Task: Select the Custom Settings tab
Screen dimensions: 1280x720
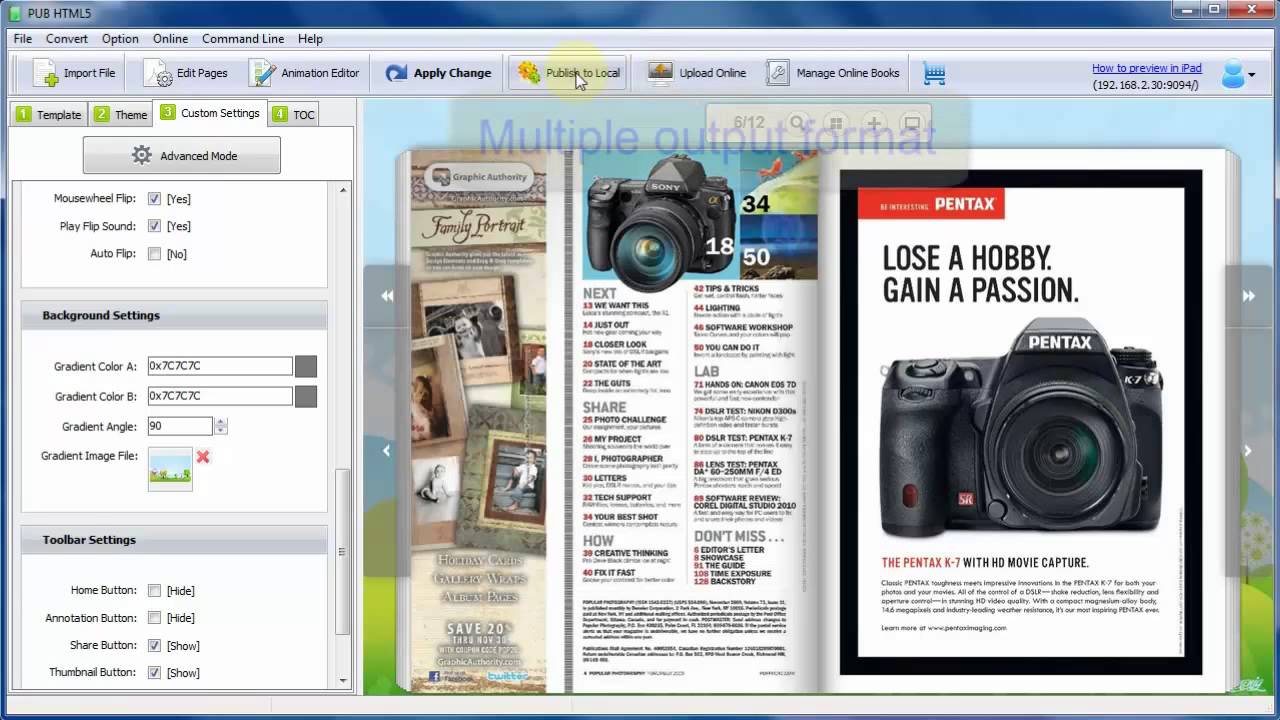Action: point(210,113)
